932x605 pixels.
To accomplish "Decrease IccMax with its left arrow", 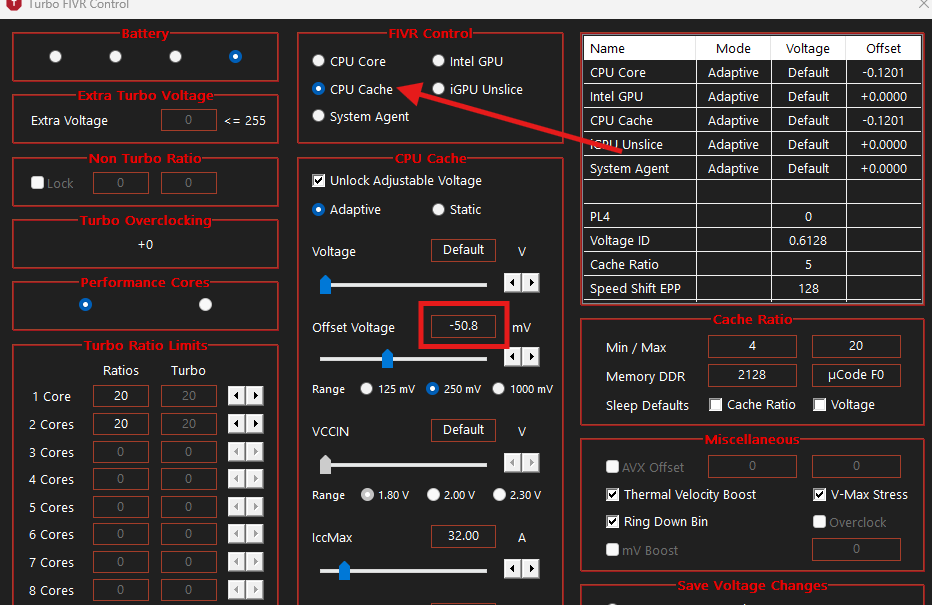I will 512,569.
